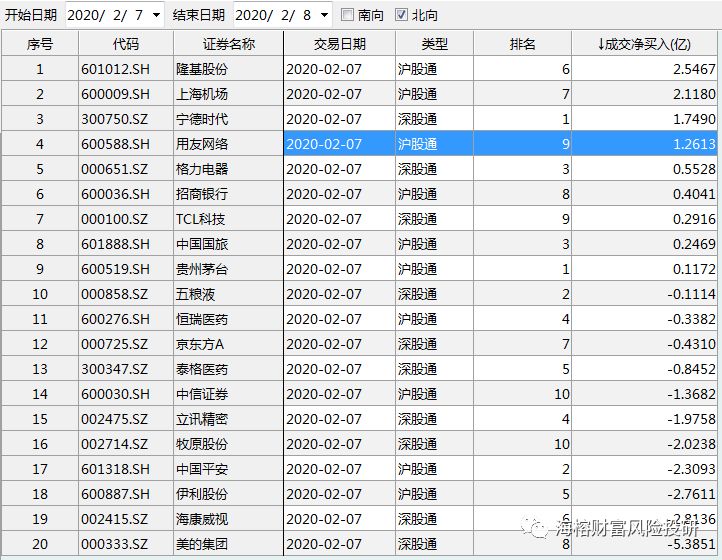This screenshot has height=560, width=722.
Task: Select stock code 300750.SZ
Action: coord(126,119)
